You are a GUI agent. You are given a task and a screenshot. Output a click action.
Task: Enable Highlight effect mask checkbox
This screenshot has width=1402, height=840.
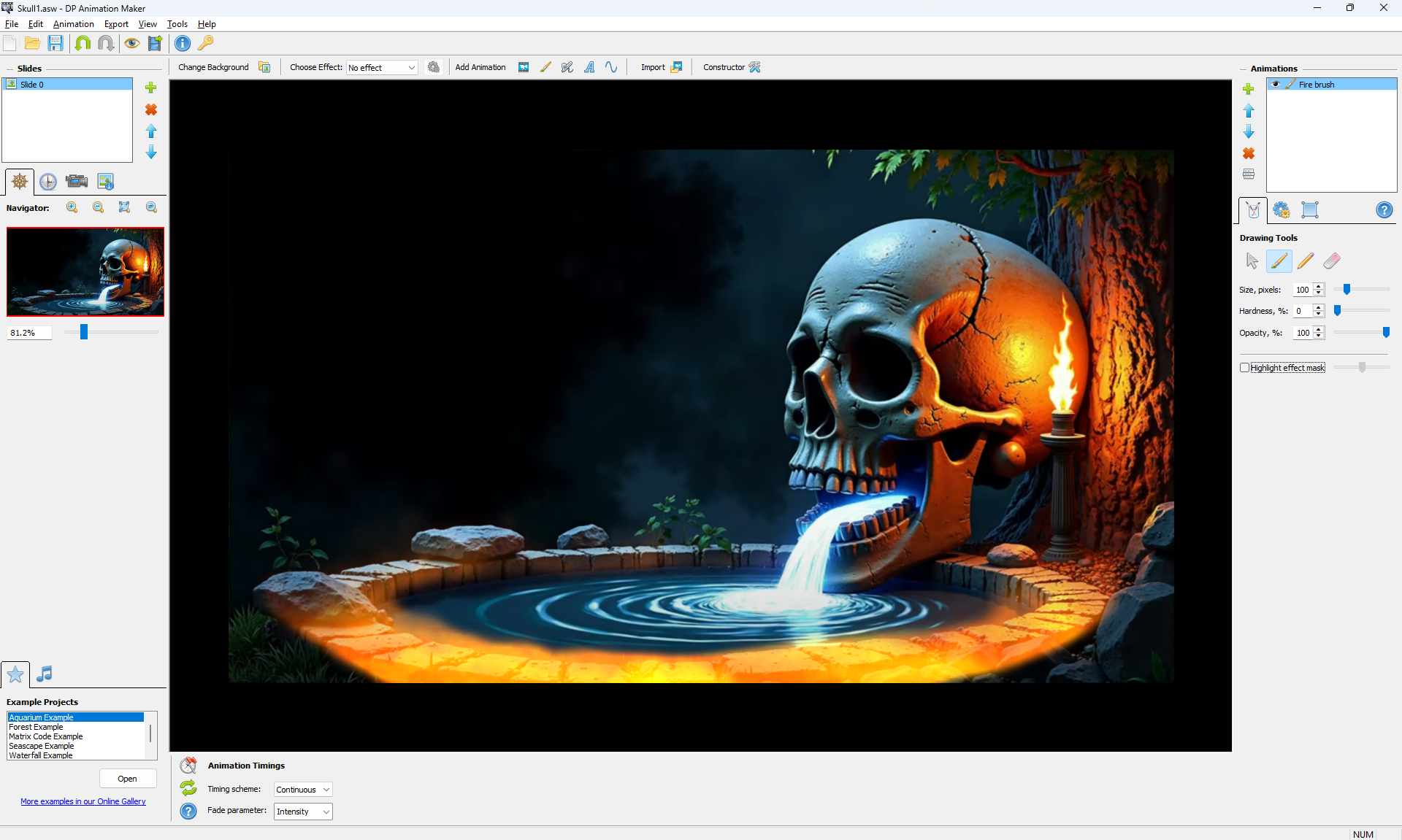pos(1244,367)
